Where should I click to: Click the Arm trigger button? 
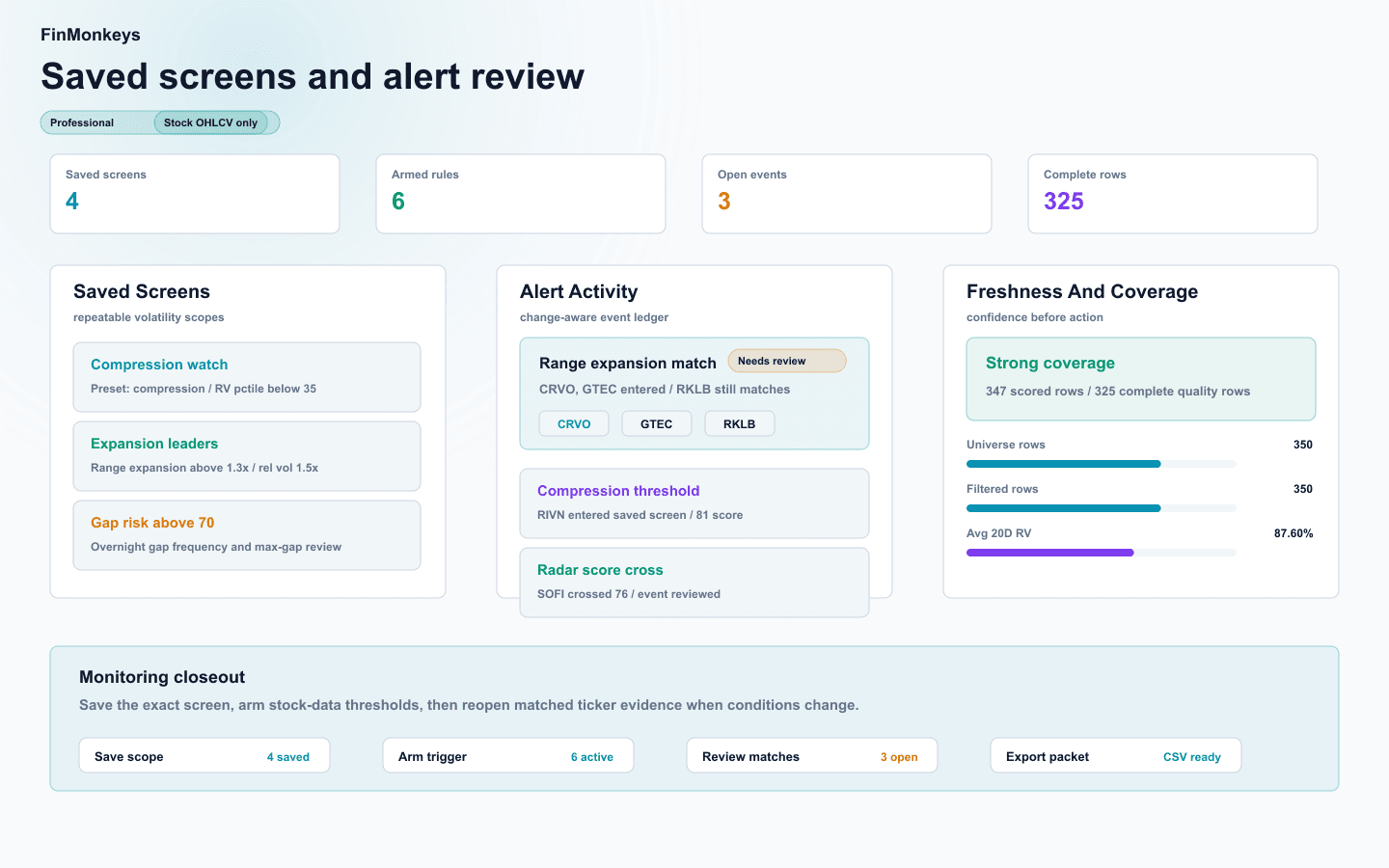coord(508,756)
